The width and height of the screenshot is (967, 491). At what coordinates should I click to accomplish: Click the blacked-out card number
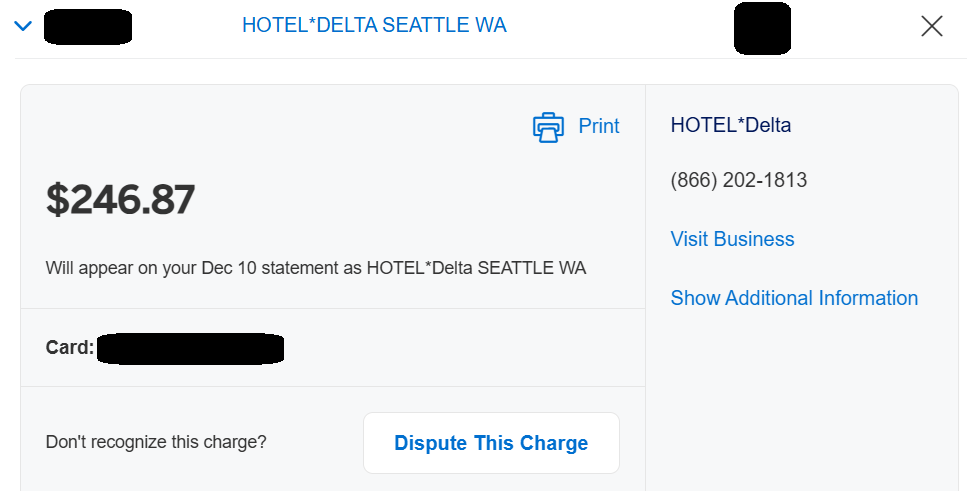(191, 348)
